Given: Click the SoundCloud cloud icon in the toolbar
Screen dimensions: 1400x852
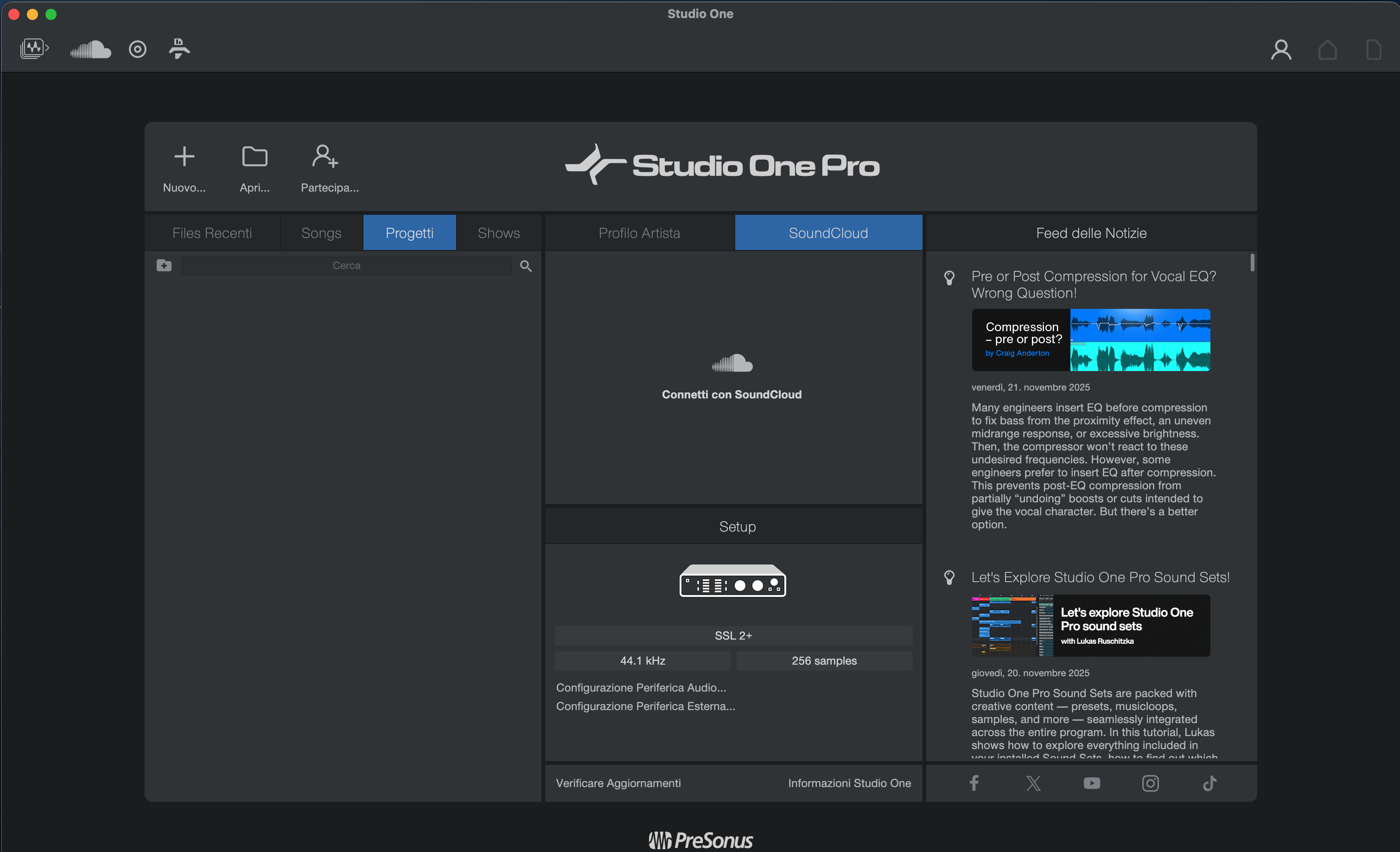Looking at the screenshot, I should point(90,50).
